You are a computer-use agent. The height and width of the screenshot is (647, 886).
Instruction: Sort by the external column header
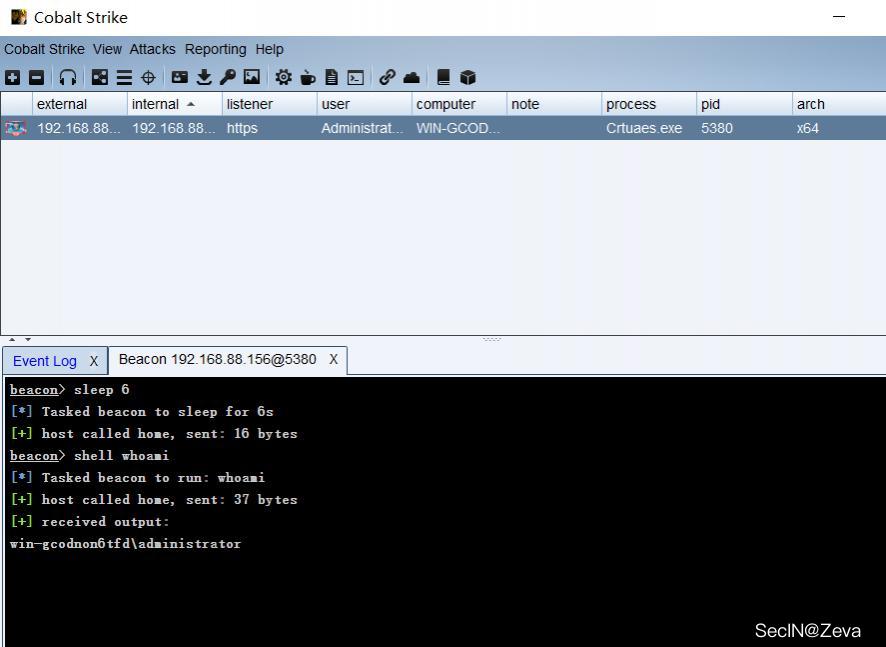click(x=80, y=104)
